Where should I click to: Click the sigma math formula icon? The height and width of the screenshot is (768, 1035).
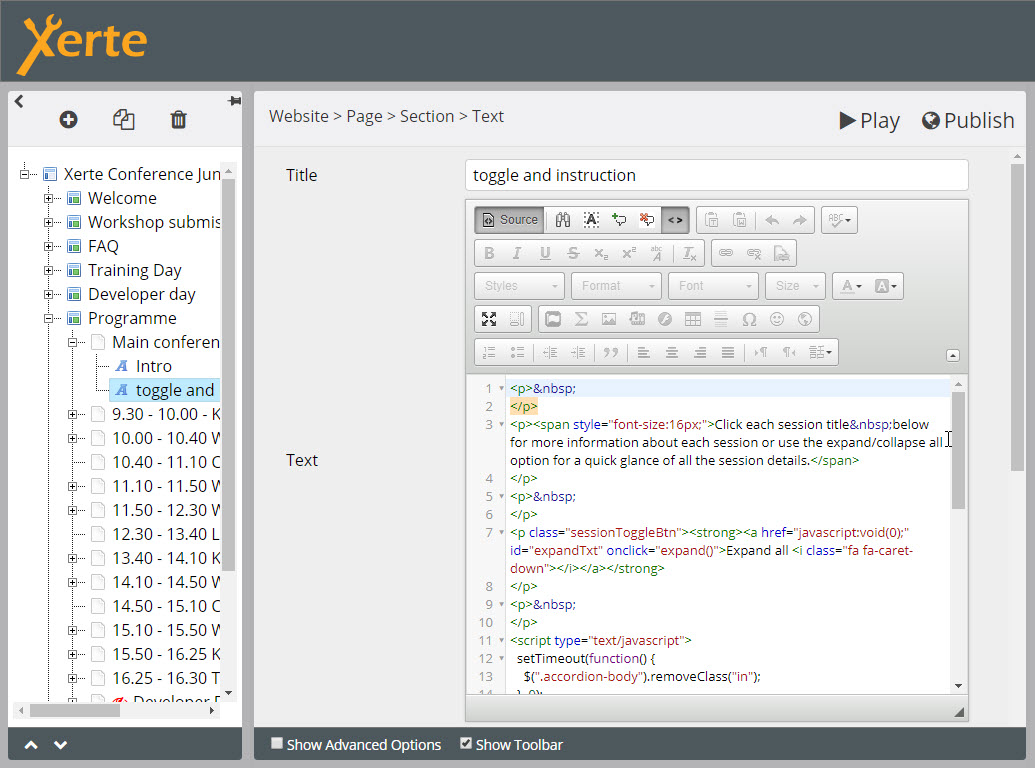581,319
